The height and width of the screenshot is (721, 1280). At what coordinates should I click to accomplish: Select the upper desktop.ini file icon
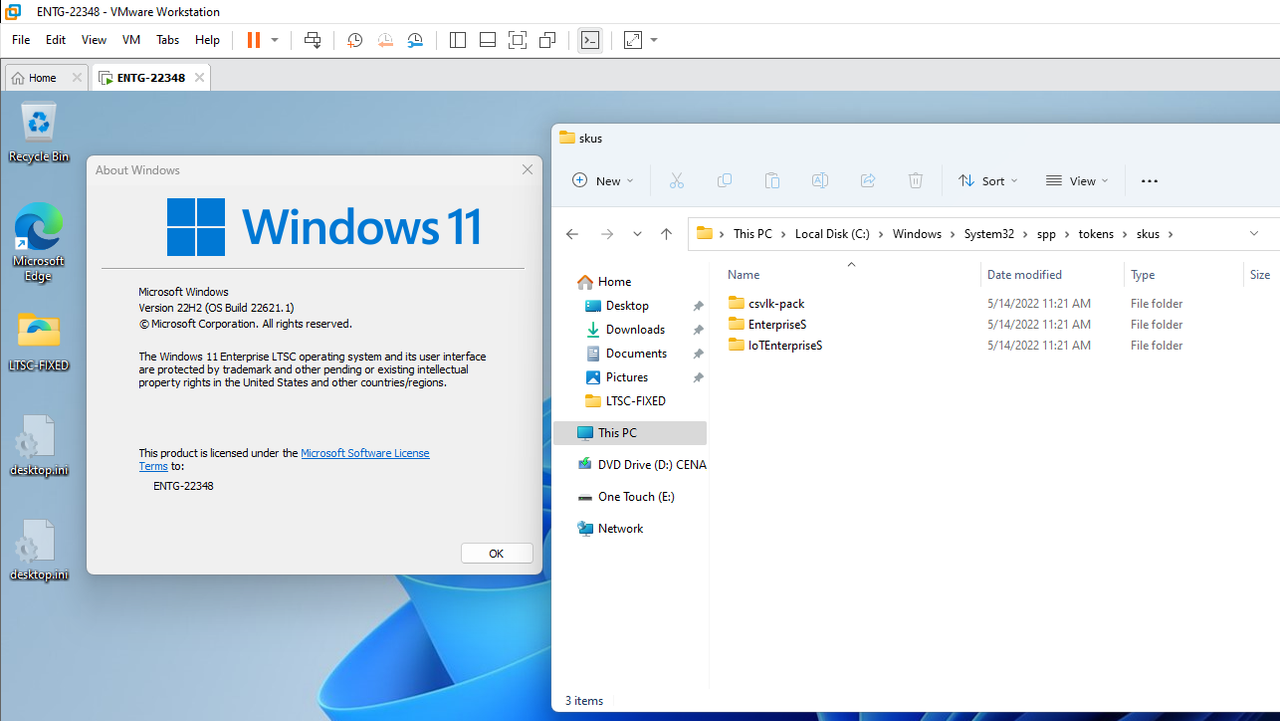click(x=39, y=446)
